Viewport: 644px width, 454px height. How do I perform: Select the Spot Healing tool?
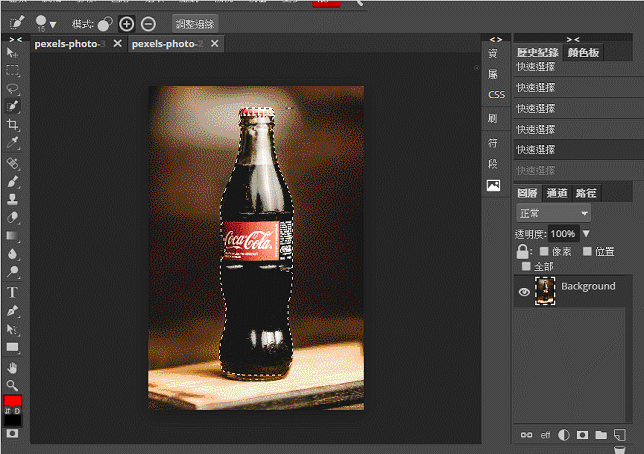[12, 163]
